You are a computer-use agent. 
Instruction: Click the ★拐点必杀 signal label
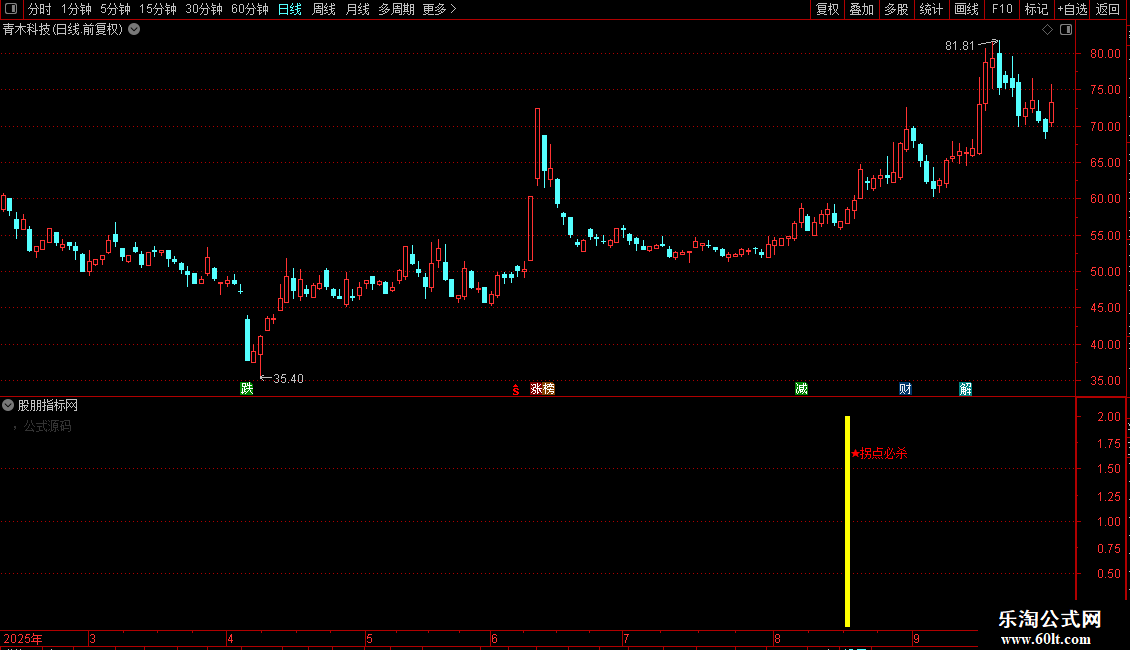point(879,453)
